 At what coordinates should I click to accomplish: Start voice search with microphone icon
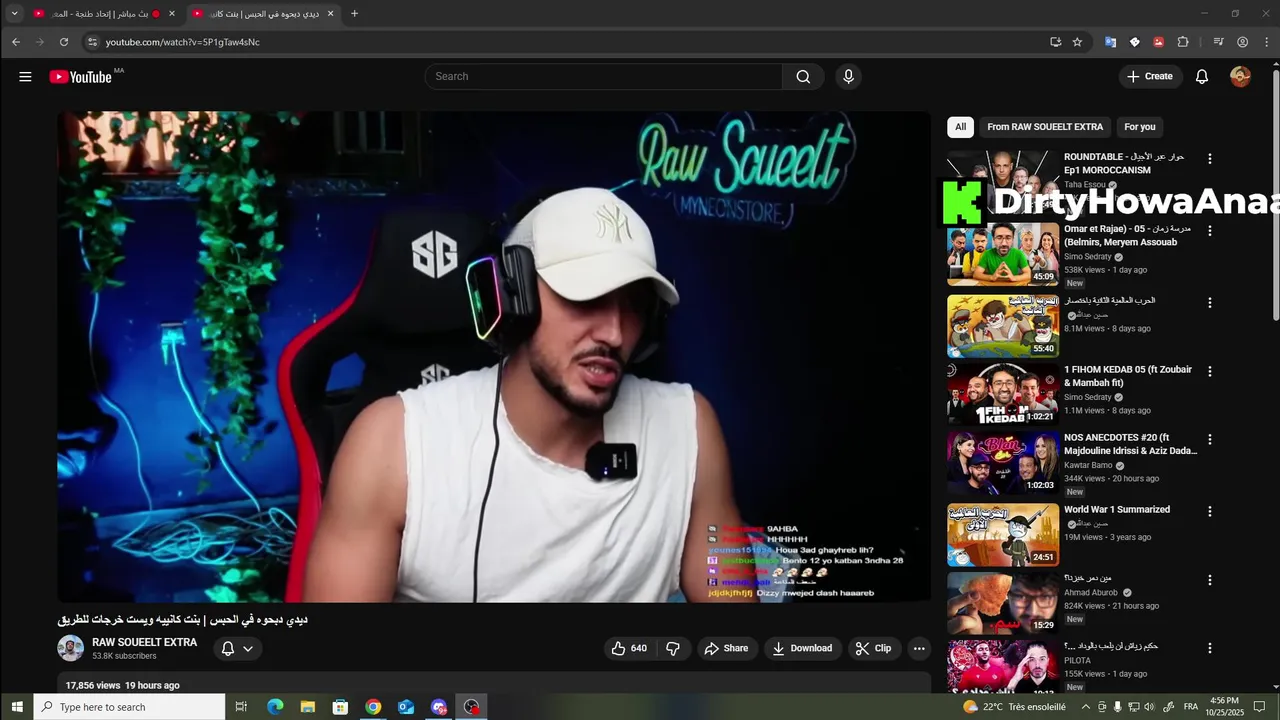(848, 77)
